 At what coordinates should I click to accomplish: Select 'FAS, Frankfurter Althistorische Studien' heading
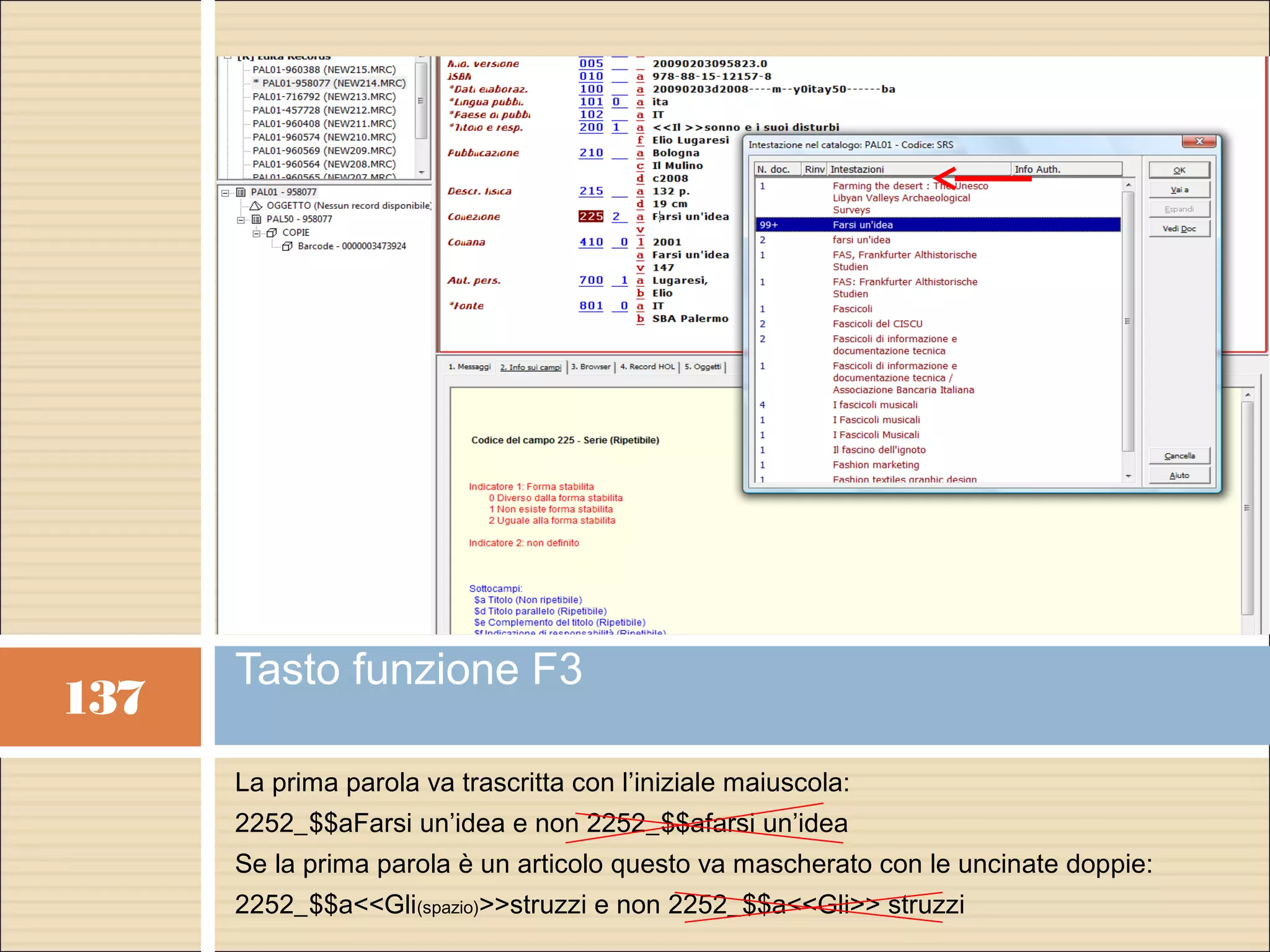point(904,261)
